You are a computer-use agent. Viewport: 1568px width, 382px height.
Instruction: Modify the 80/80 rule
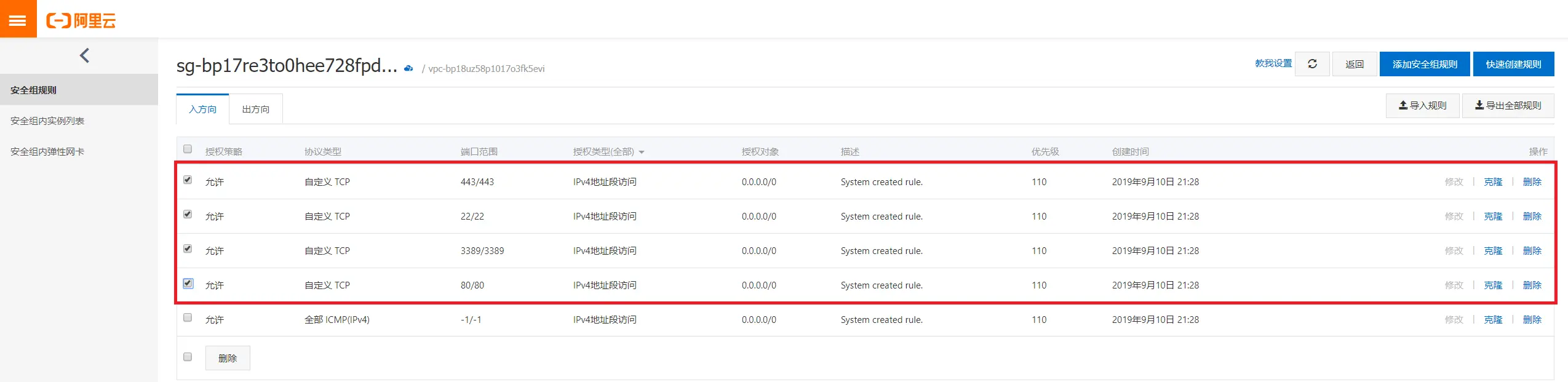(1454, 285)
